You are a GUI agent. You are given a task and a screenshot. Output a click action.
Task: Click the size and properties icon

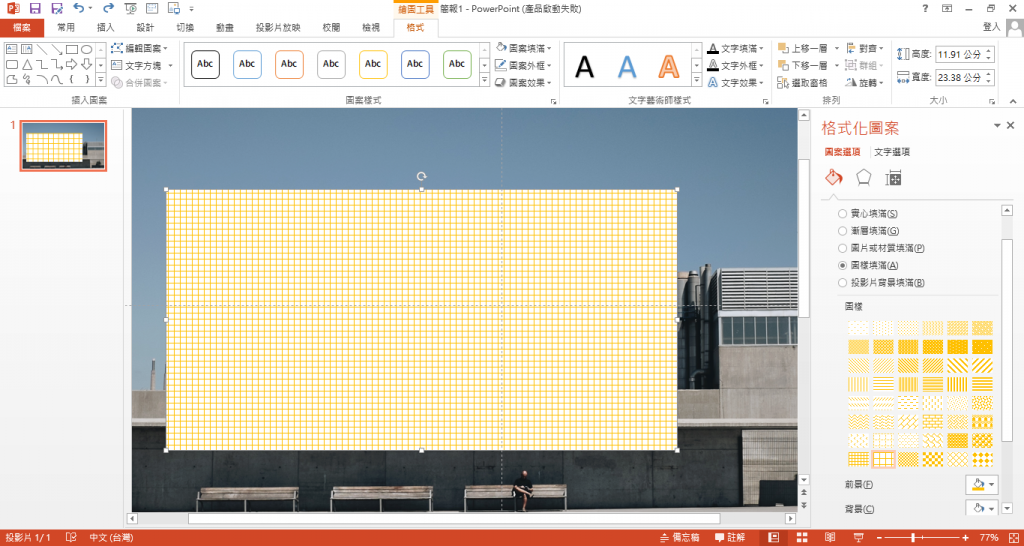pyautogui.click(x=893, y=178)
